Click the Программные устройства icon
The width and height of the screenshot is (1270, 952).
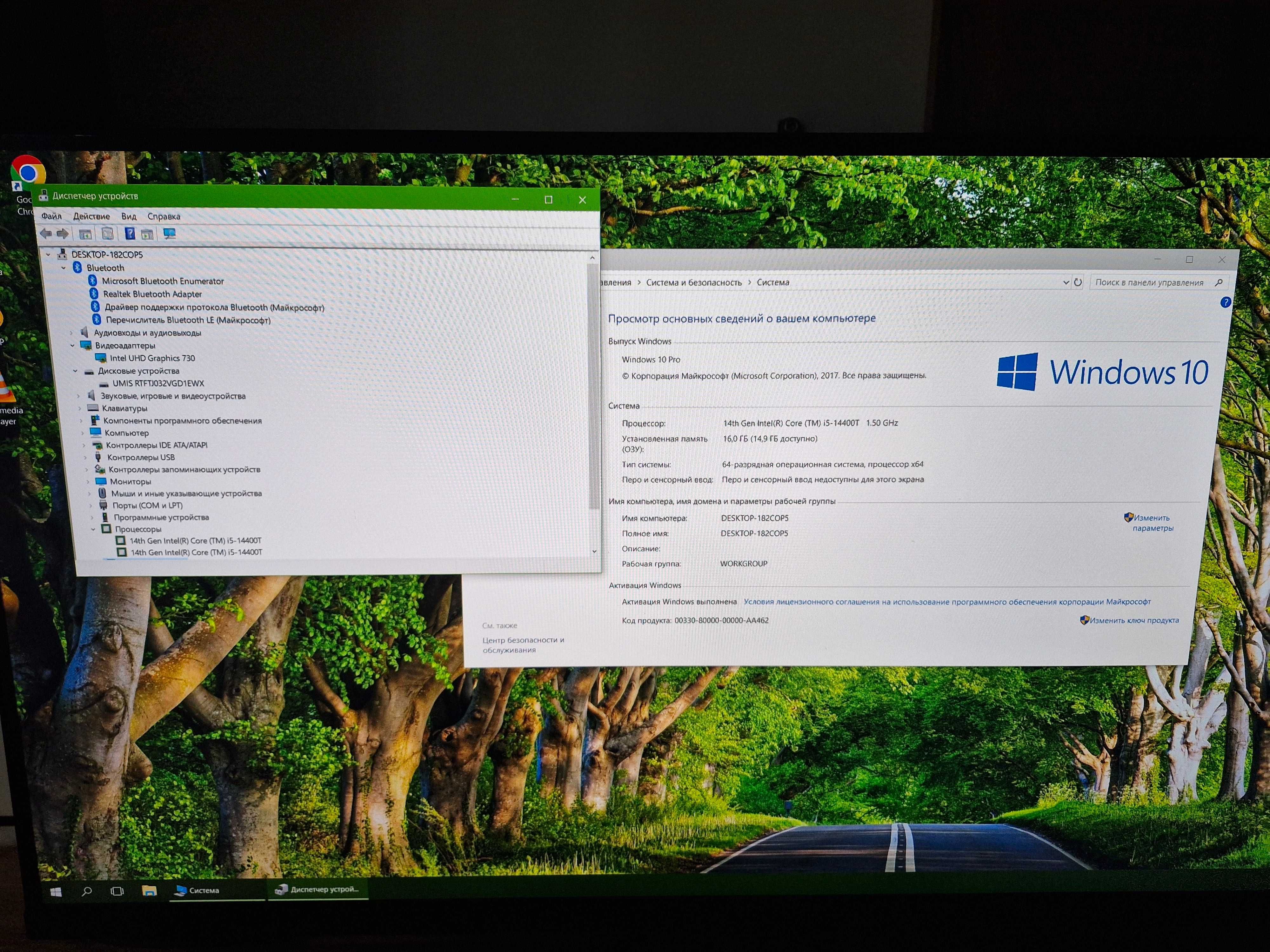coord(105,517)
